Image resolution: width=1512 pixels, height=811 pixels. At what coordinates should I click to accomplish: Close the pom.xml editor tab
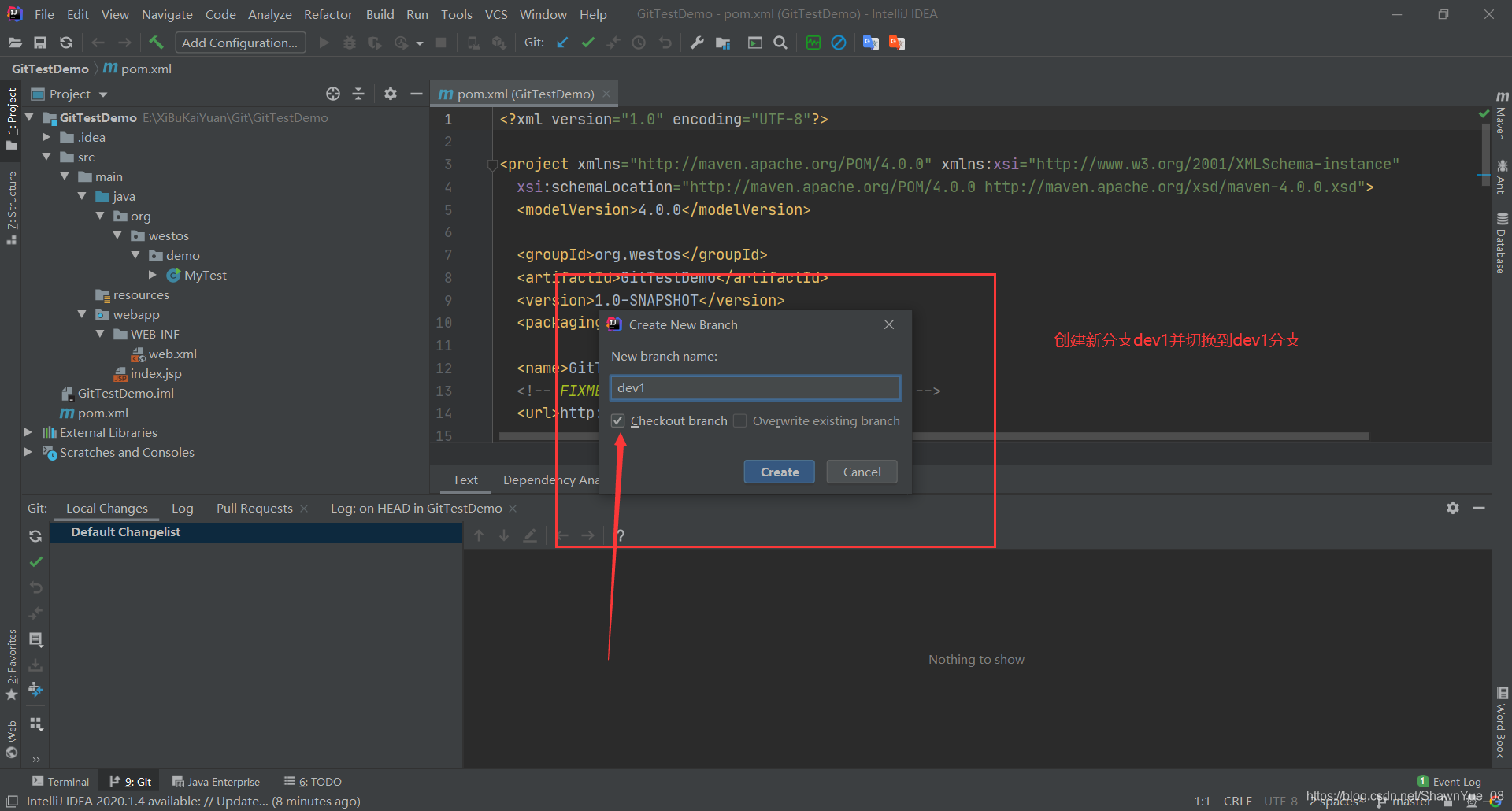click(x=606, y=94)
